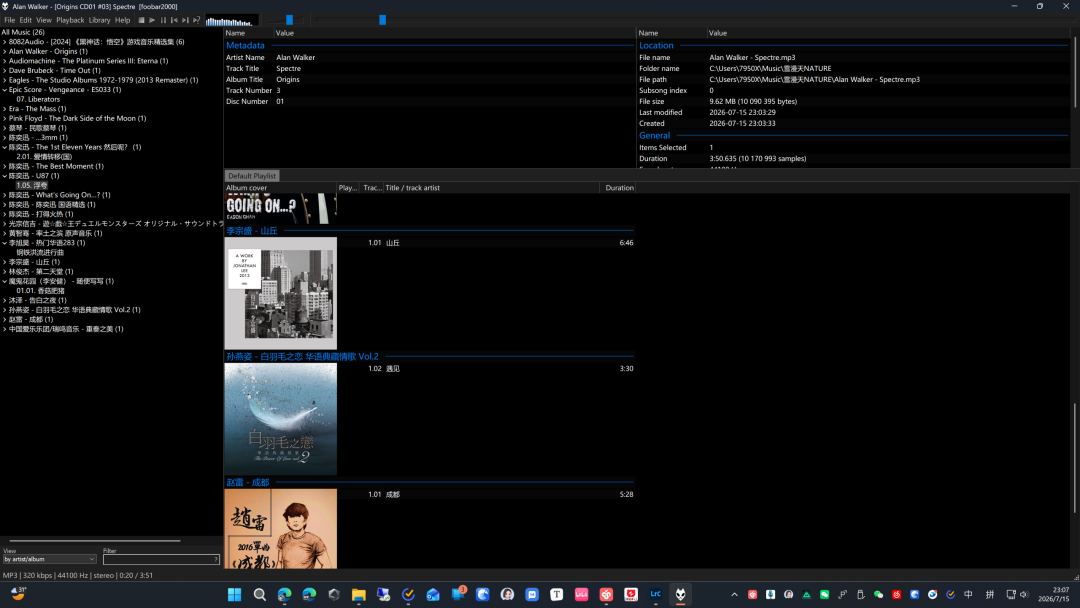Select the 1.02 遇见 playlist row

(486, 369)
